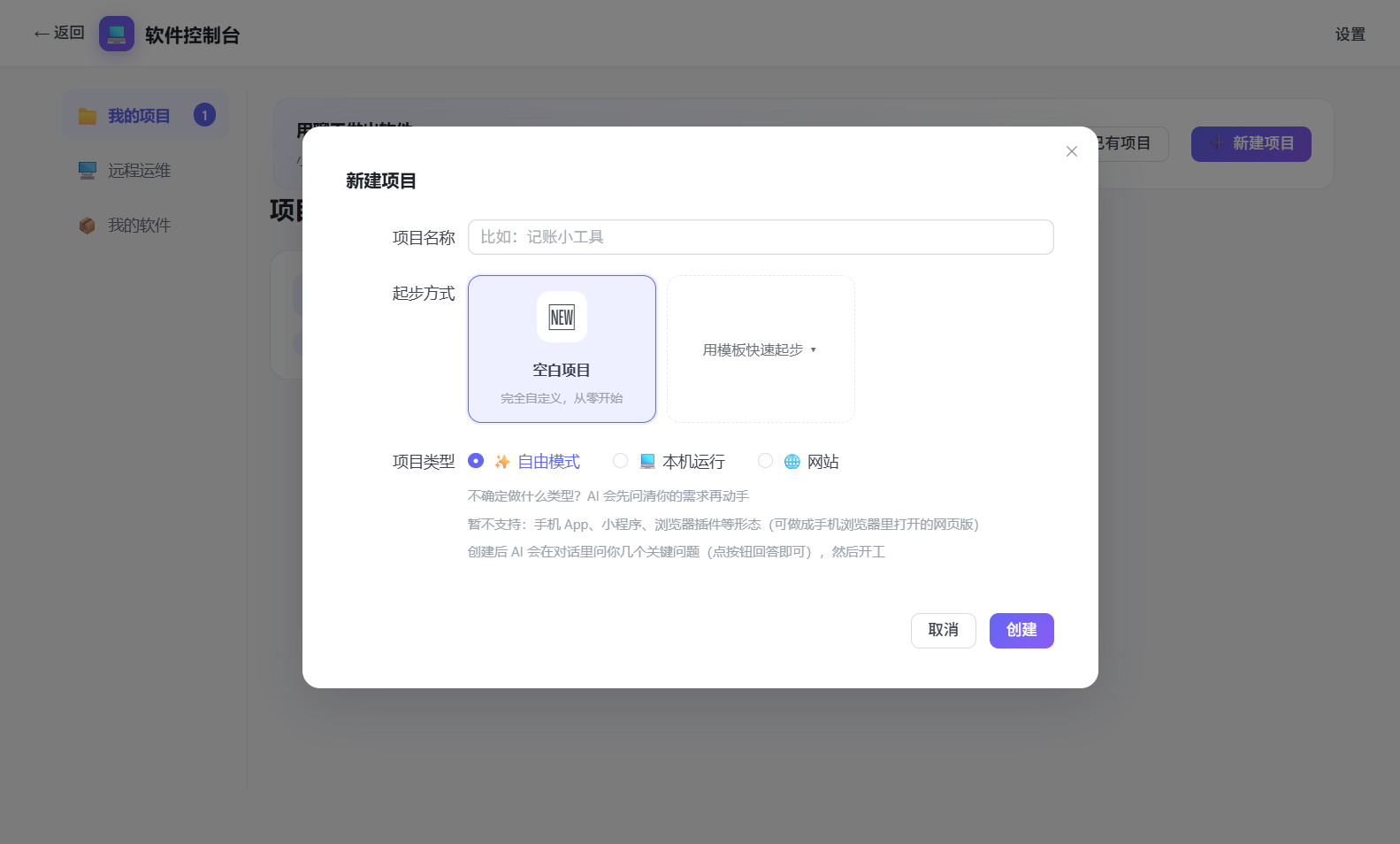Click the computer icon for 本机运行
1400x844 pixels.
[647, 461]
